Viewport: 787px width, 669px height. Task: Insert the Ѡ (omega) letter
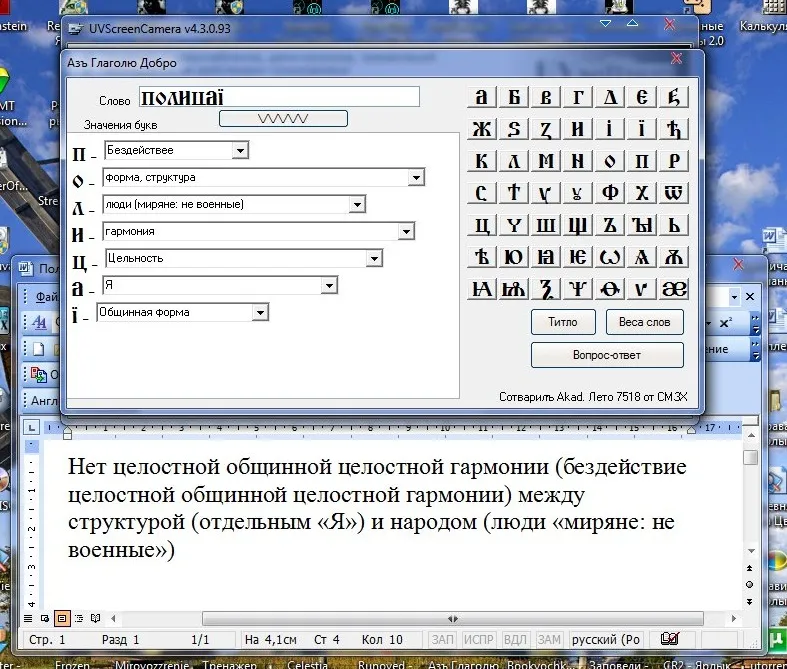610,257
